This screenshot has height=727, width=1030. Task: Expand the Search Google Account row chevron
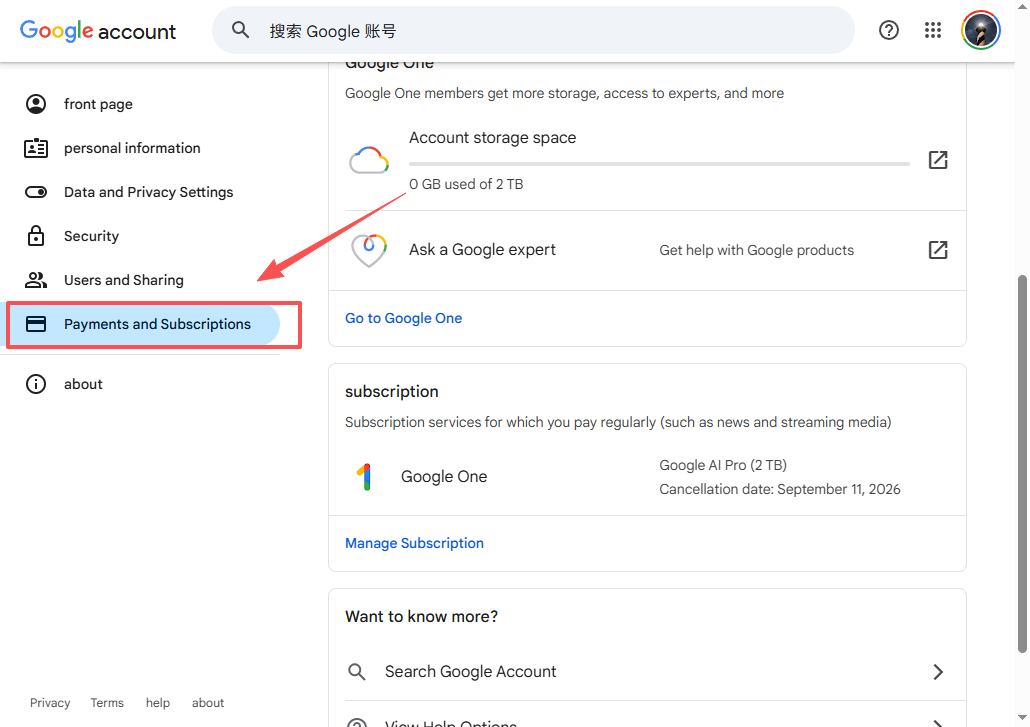click(937, 672)
